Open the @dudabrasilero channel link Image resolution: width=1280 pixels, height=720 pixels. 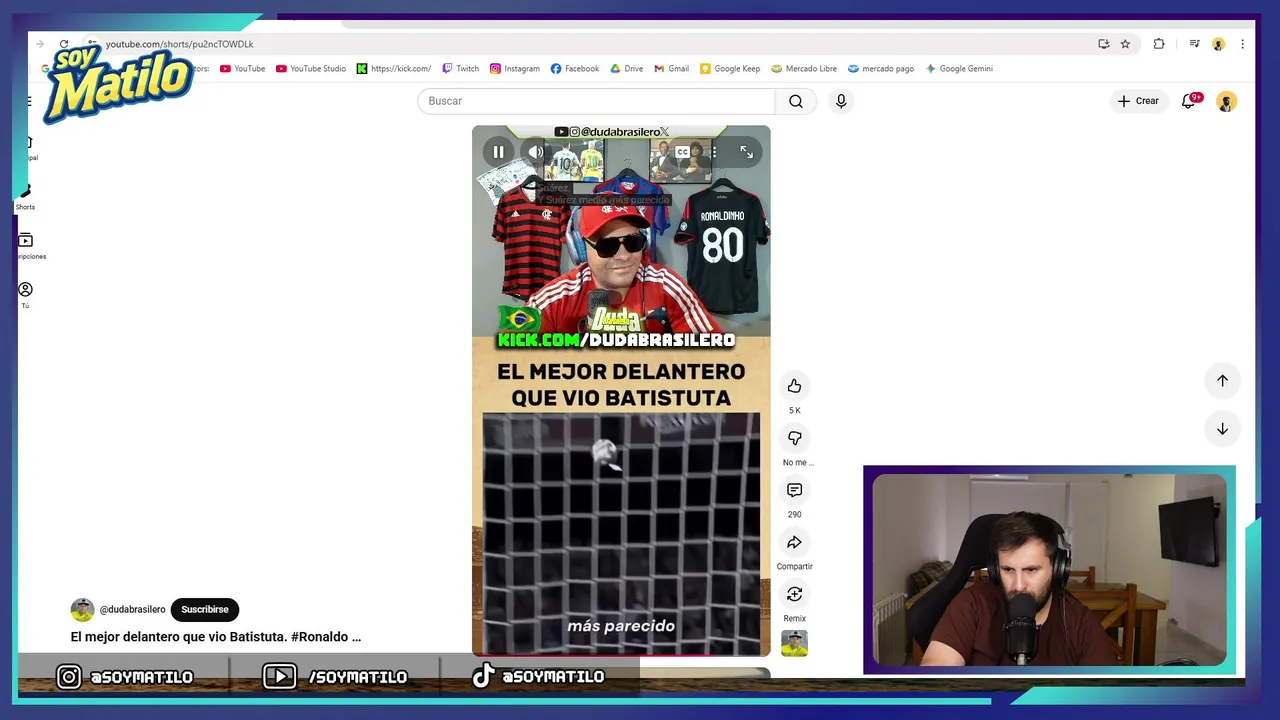(132, 610)
